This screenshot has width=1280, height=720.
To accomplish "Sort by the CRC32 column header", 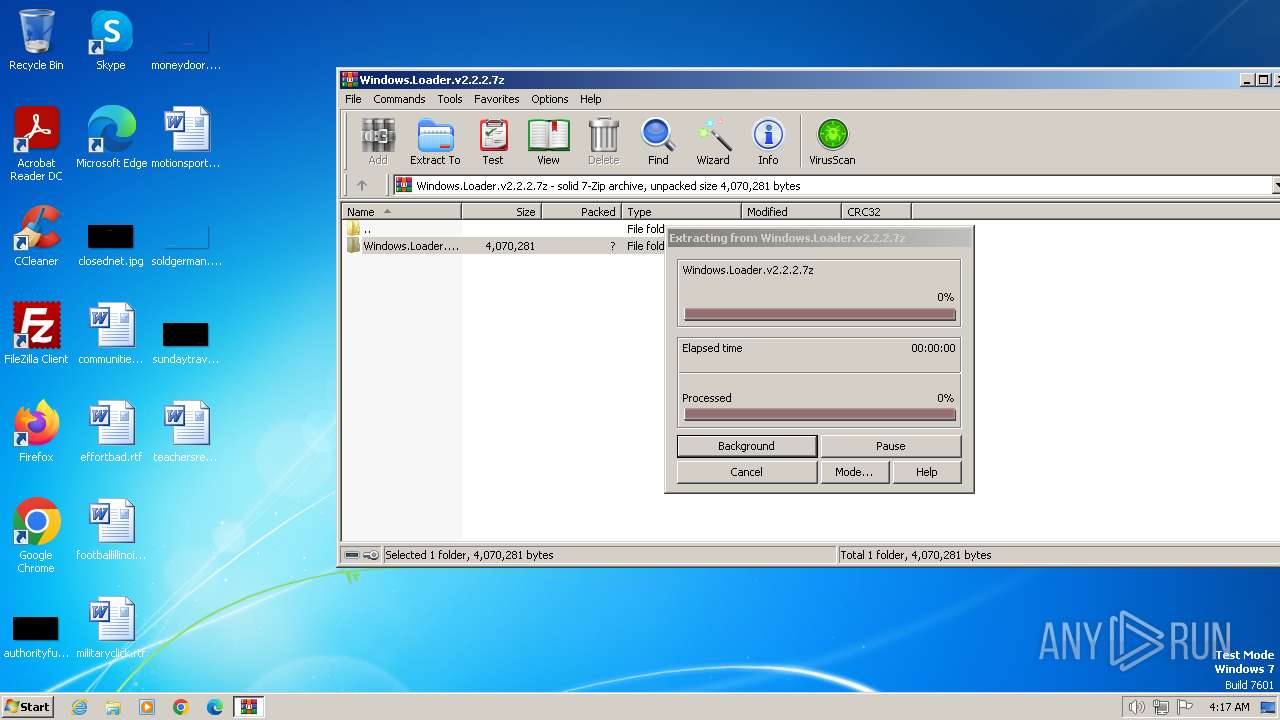I will click(x=876, y=212).
